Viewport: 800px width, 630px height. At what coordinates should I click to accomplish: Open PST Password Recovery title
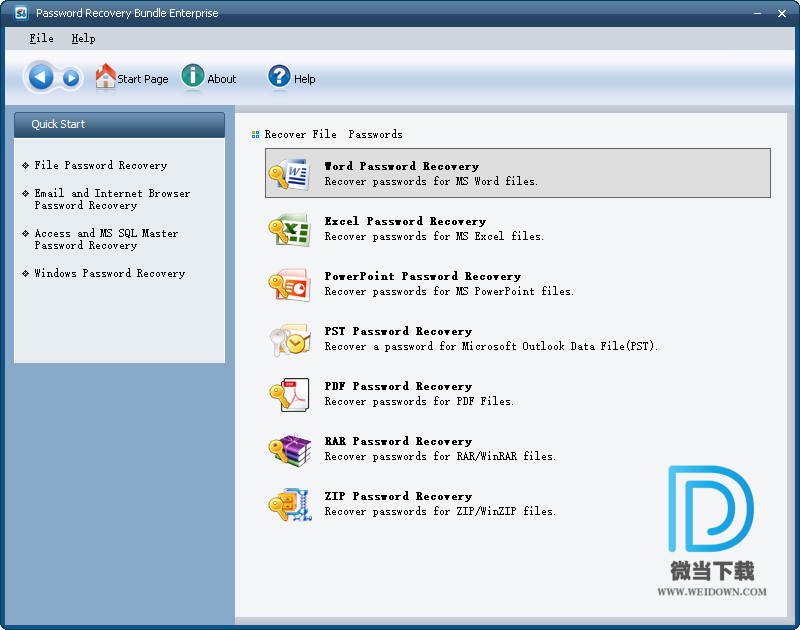click(398, 332)
